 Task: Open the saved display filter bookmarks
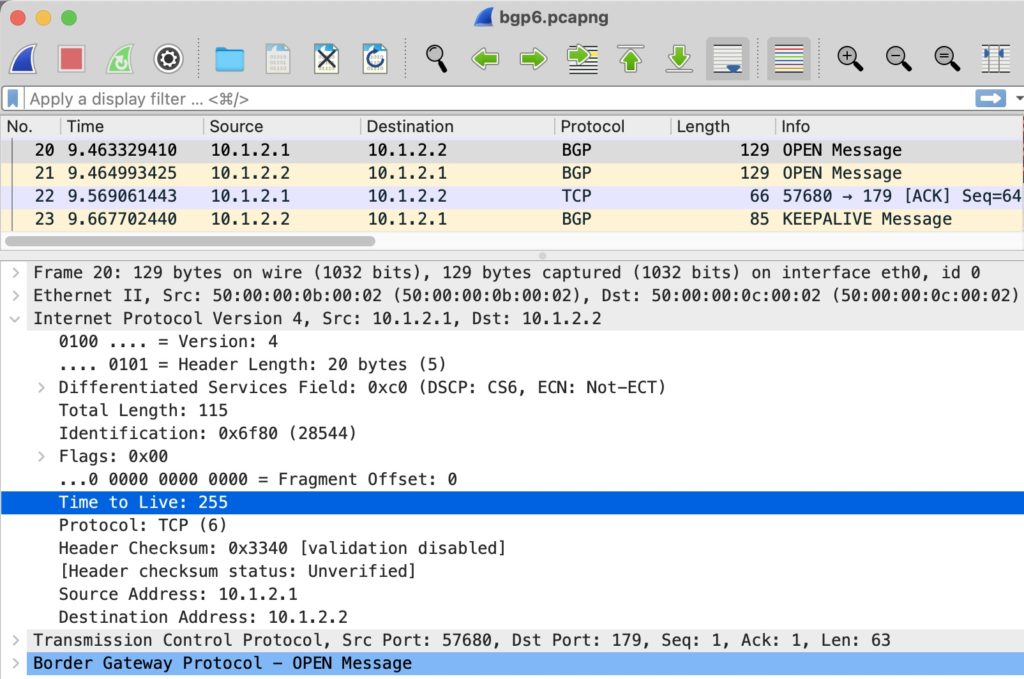12,99
